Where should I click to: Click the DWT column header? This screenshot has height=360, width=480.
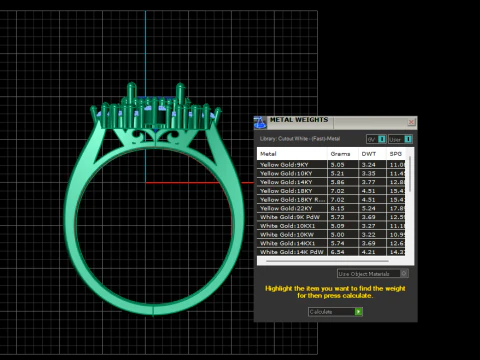(372, 154)
